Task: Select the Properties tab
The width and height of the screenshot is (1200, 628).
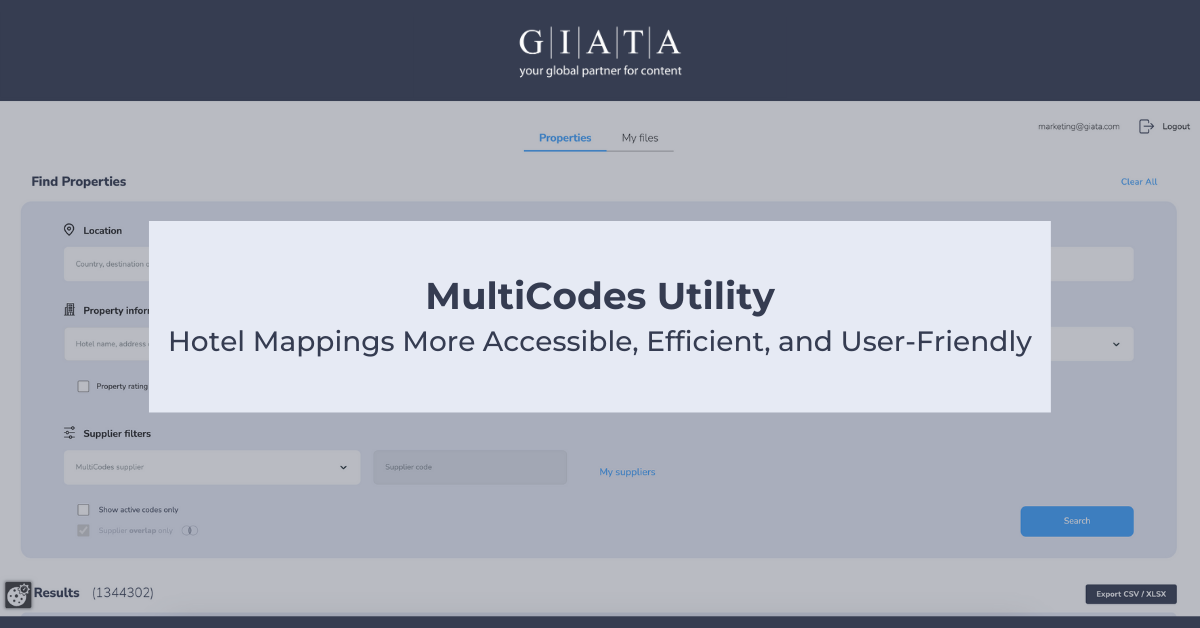Action: pyautogui.click(x=565, y=138)
